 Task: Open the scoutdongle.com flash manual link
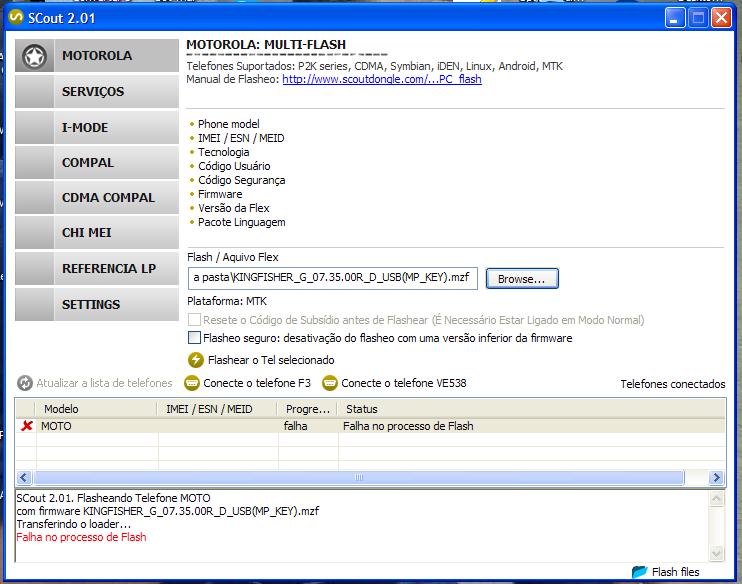pos(382,79)
